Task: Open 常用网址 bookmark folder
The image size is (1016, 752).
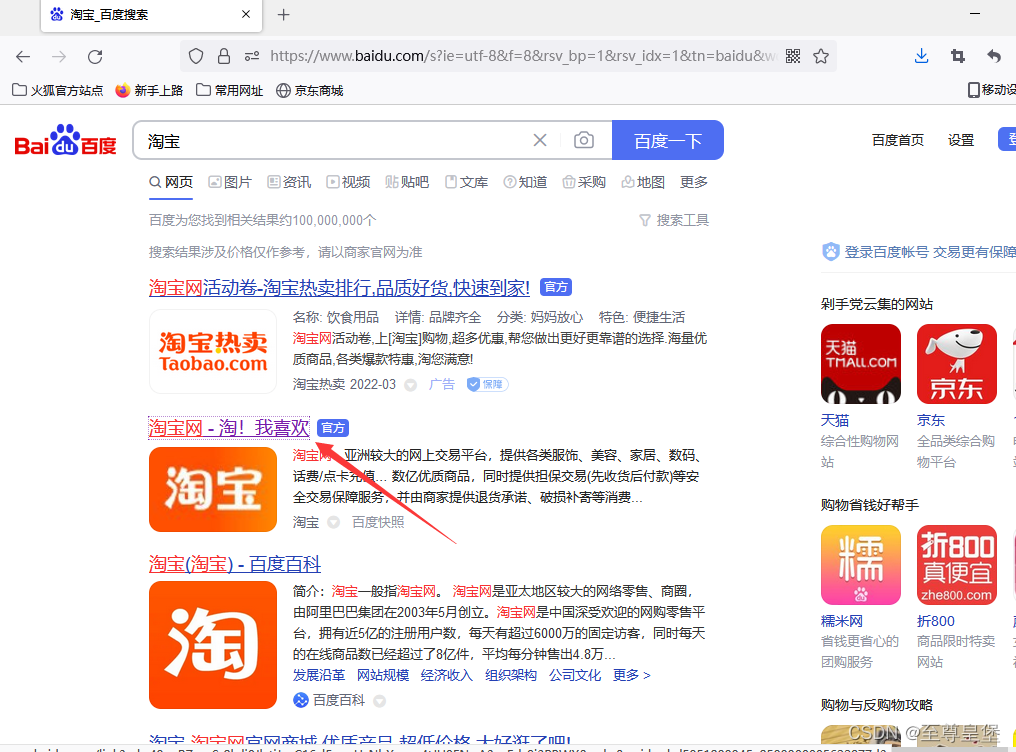Action: 229,90
